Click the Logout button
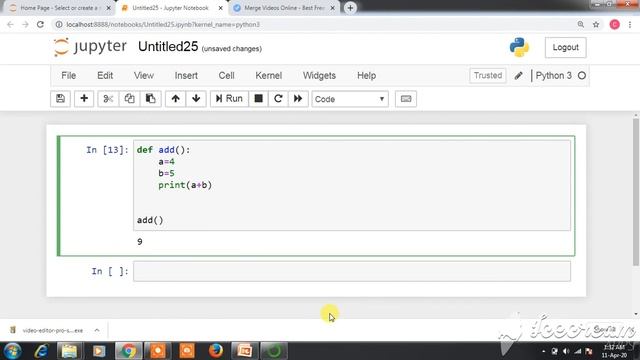The width and height of the screenshot is (640, 360). (565, 47)
